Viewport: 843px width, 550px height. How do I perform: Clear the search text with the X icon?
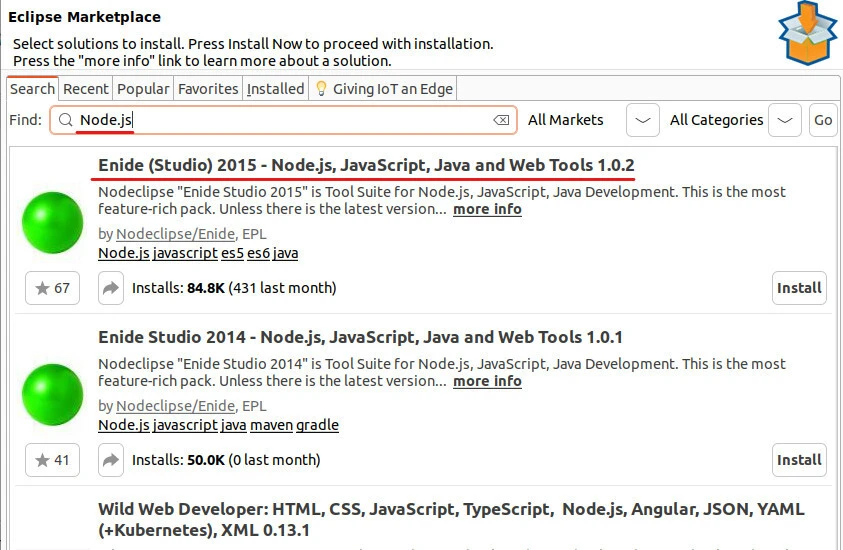pyautogui.click(x=501, y=120)
